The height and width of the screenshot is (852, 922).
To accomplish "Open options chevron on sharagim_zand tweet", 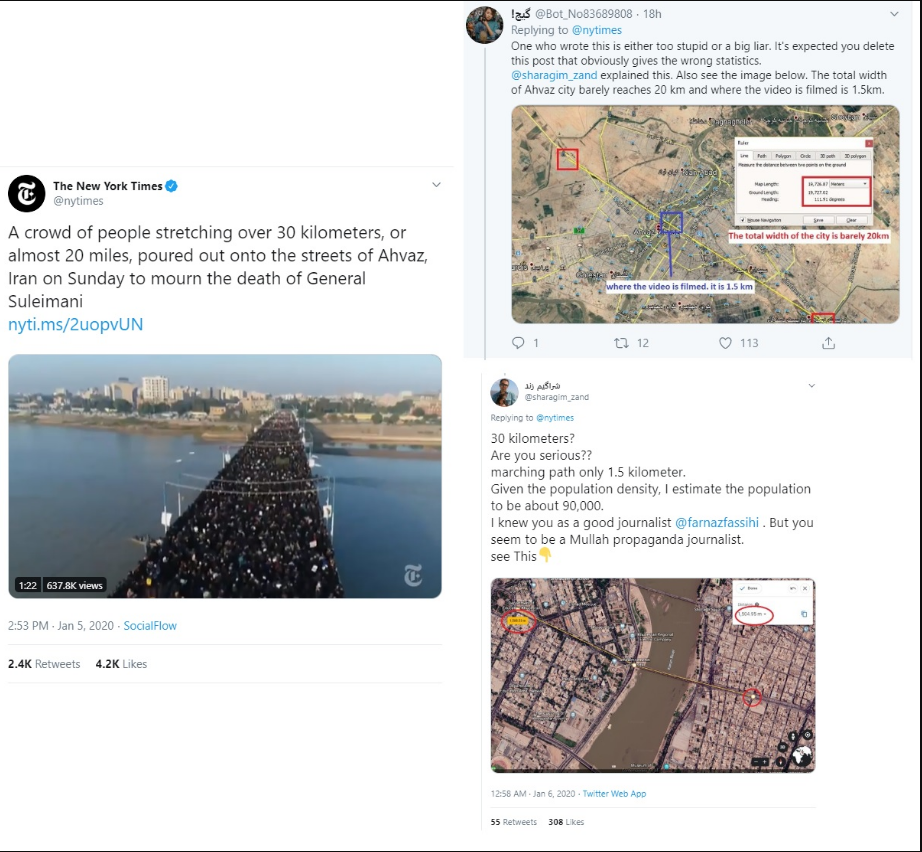I will 811,386.
